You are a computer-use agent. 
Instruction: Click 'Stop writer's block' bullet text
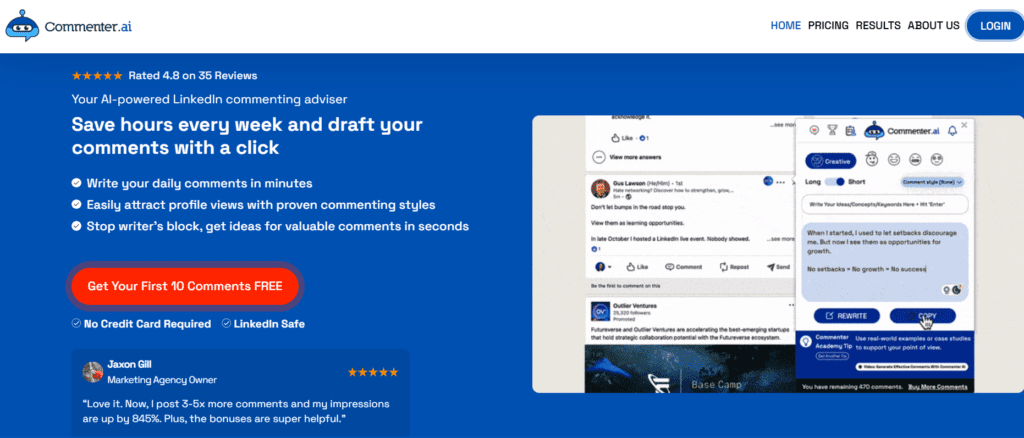click(x=278, y=227)
